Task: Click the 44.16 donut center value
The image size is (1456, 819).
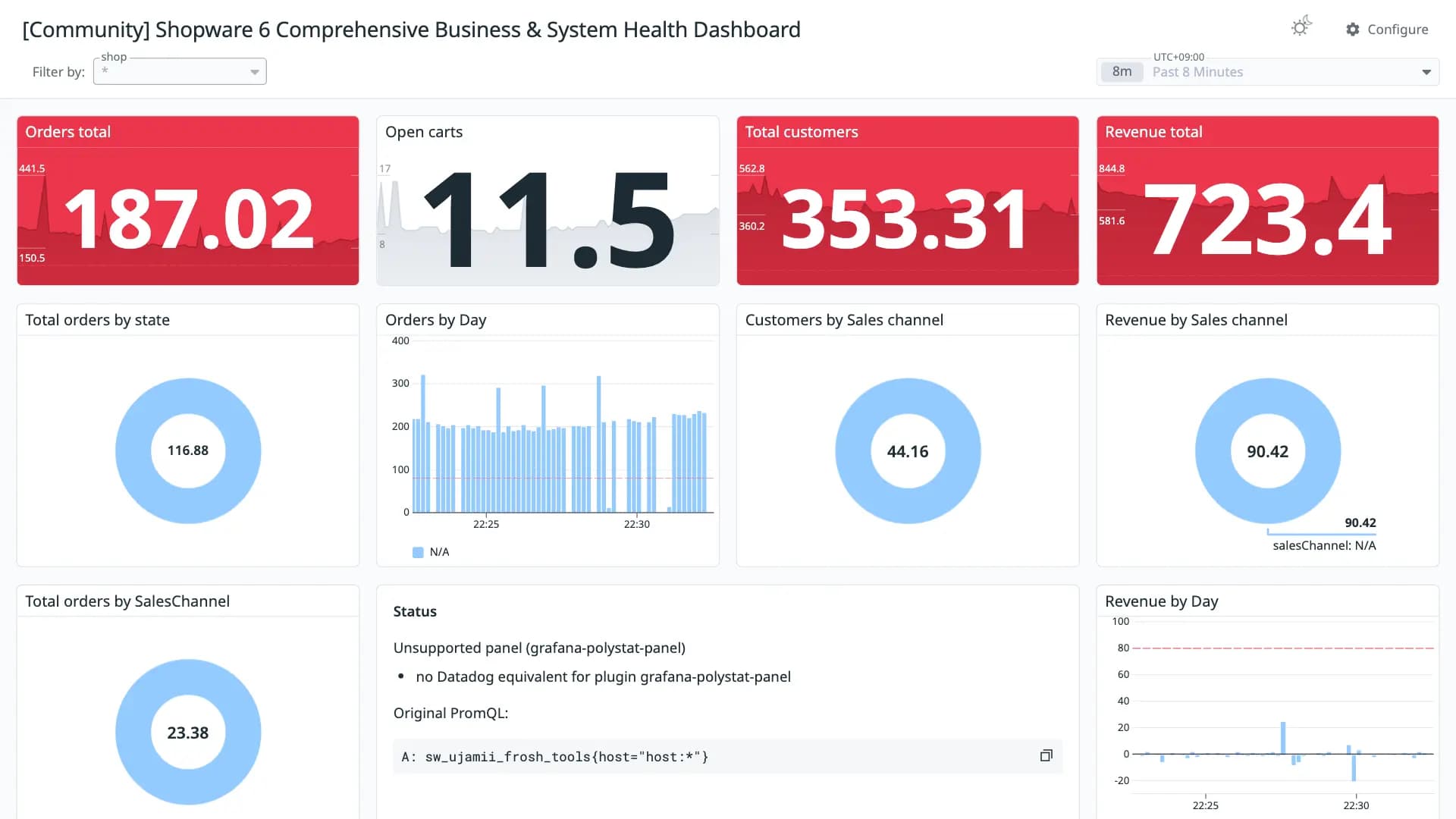Action: click(x=908, y=451)
